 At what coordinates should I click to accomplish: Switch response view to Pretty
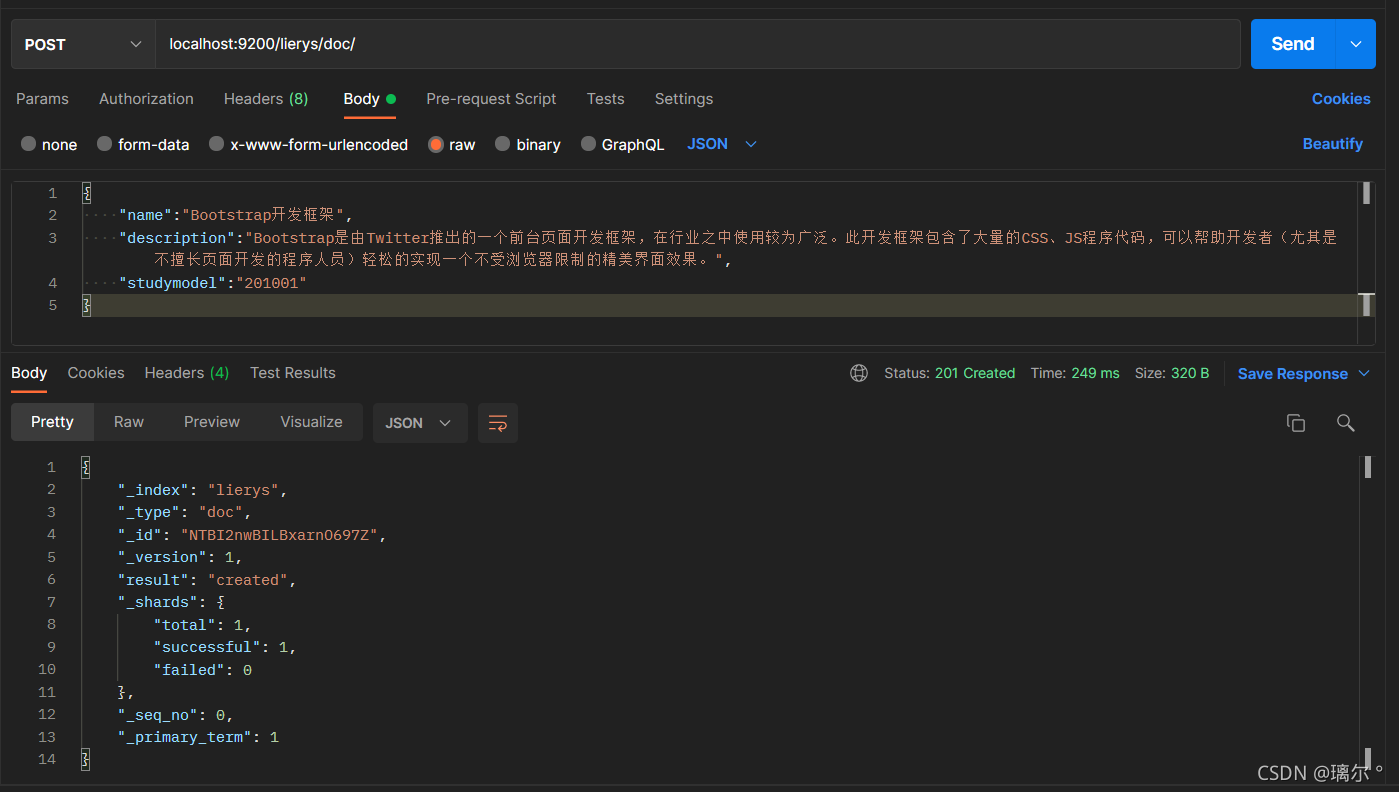coord(52,422)
